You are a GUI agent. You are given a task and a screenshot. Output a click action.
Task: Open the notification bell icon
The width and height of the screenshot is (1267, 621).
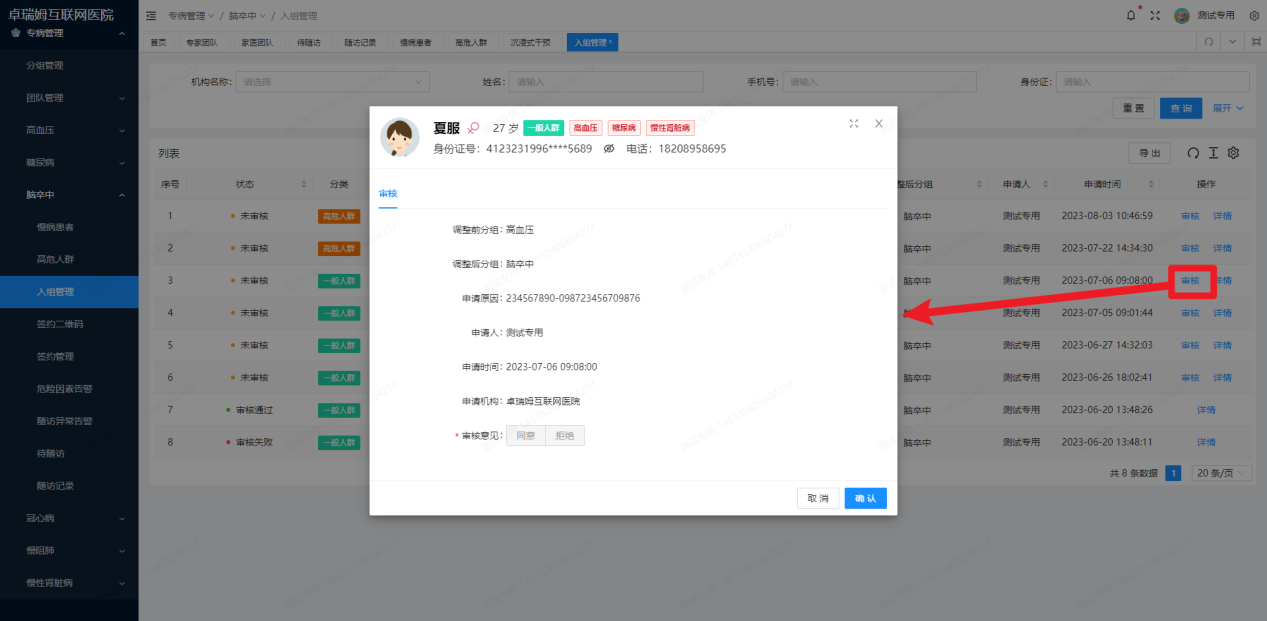pyautogui.click(x=1130, y=15)
